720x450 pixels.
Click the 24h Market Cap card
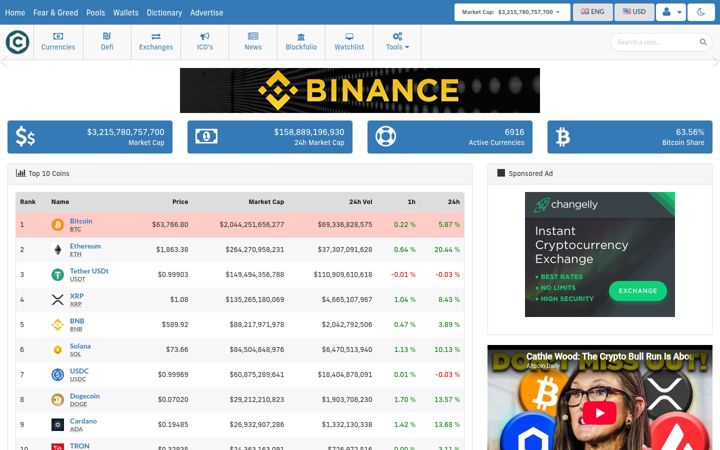pyautogui.click(x=270, y=137)
